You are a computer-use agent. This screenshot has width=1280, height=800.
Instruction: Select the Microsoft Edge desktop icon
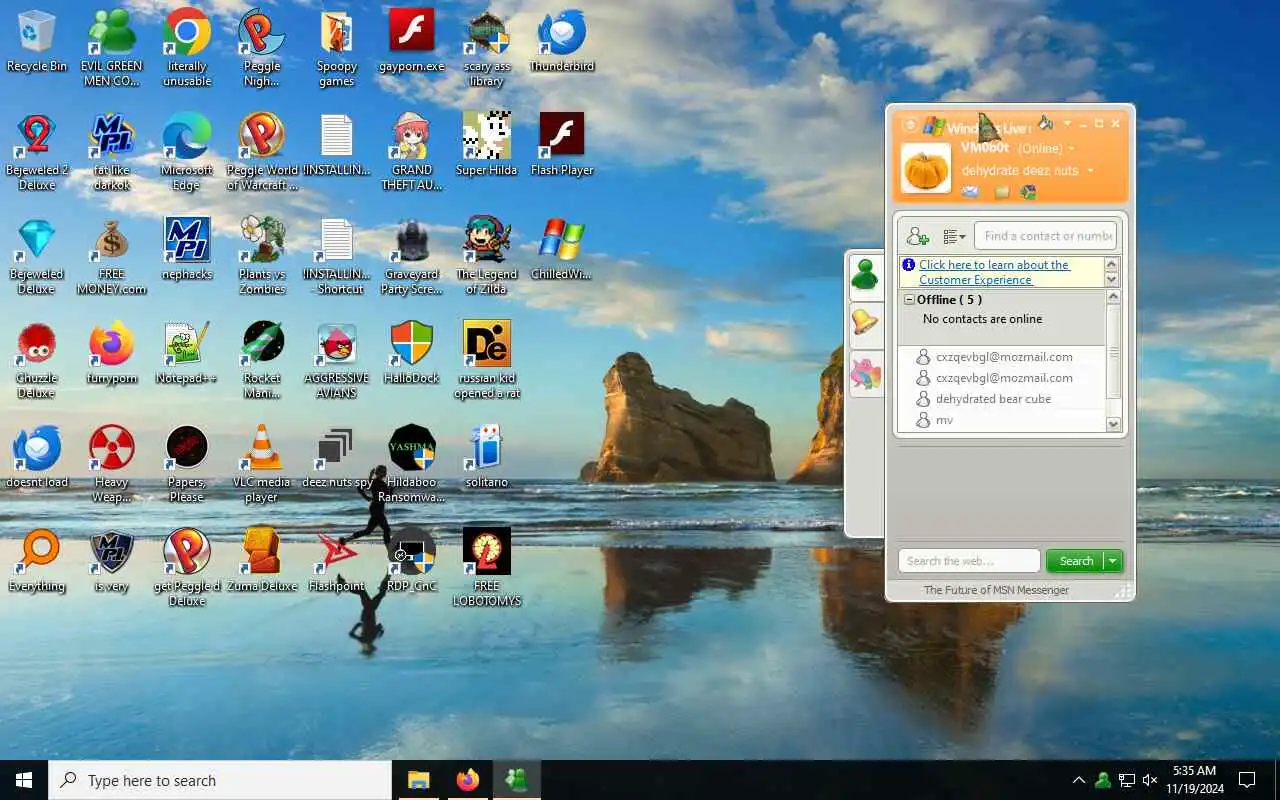coord(187,152)
